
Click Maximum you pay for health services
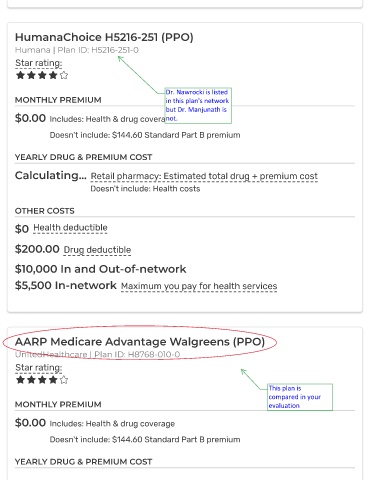(x=199, y=286)
